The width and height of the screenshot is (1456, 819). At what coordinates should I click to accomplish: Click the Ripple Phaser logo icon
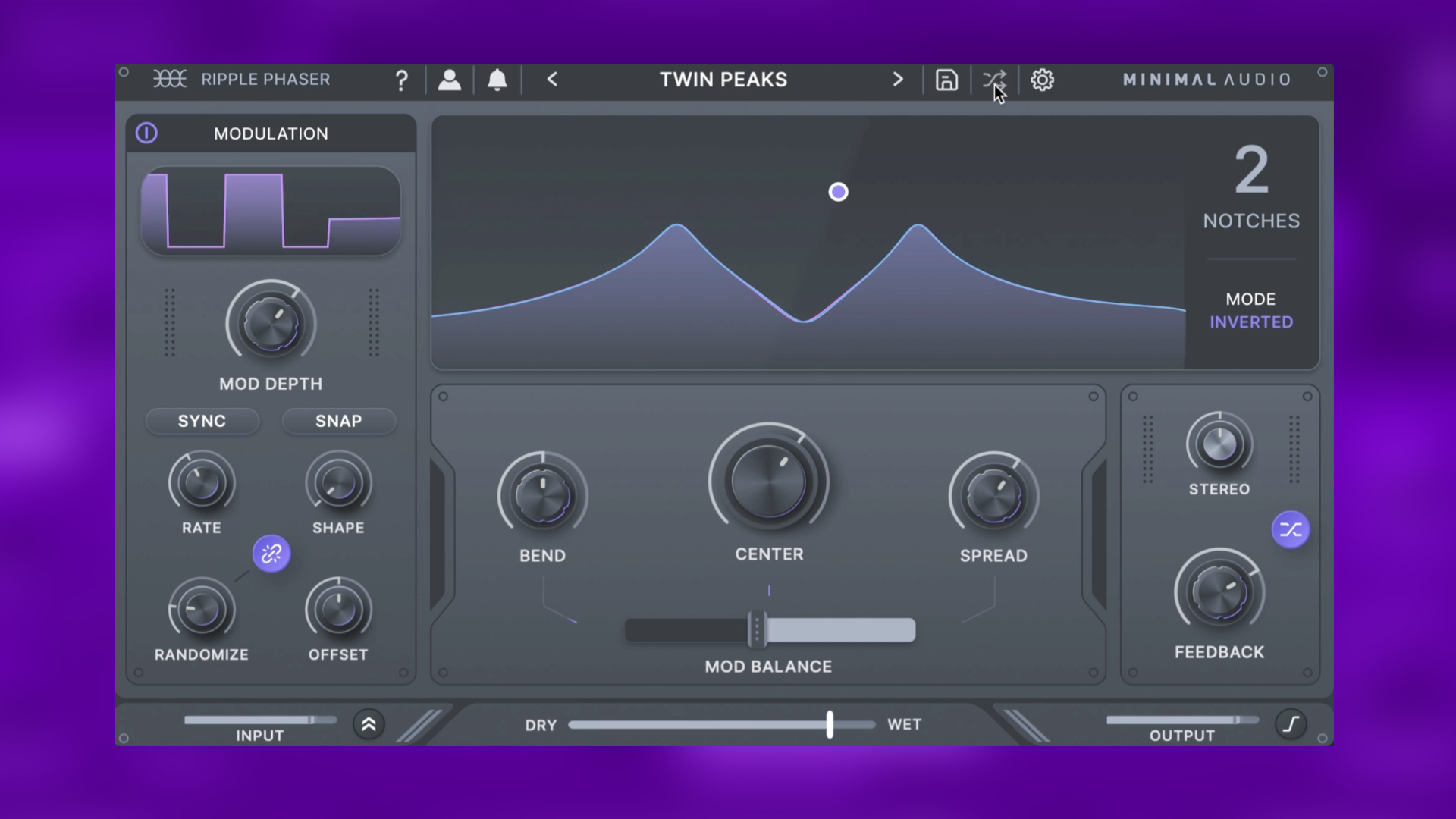170,79
